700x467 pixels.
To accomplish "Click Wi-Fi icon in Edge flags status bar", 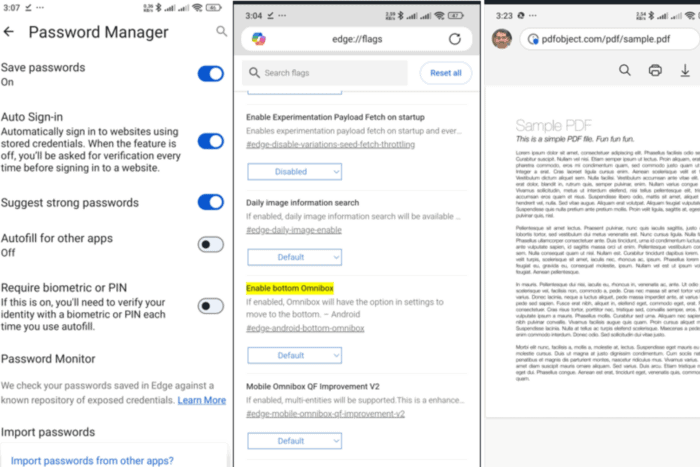I will point(440,16).
